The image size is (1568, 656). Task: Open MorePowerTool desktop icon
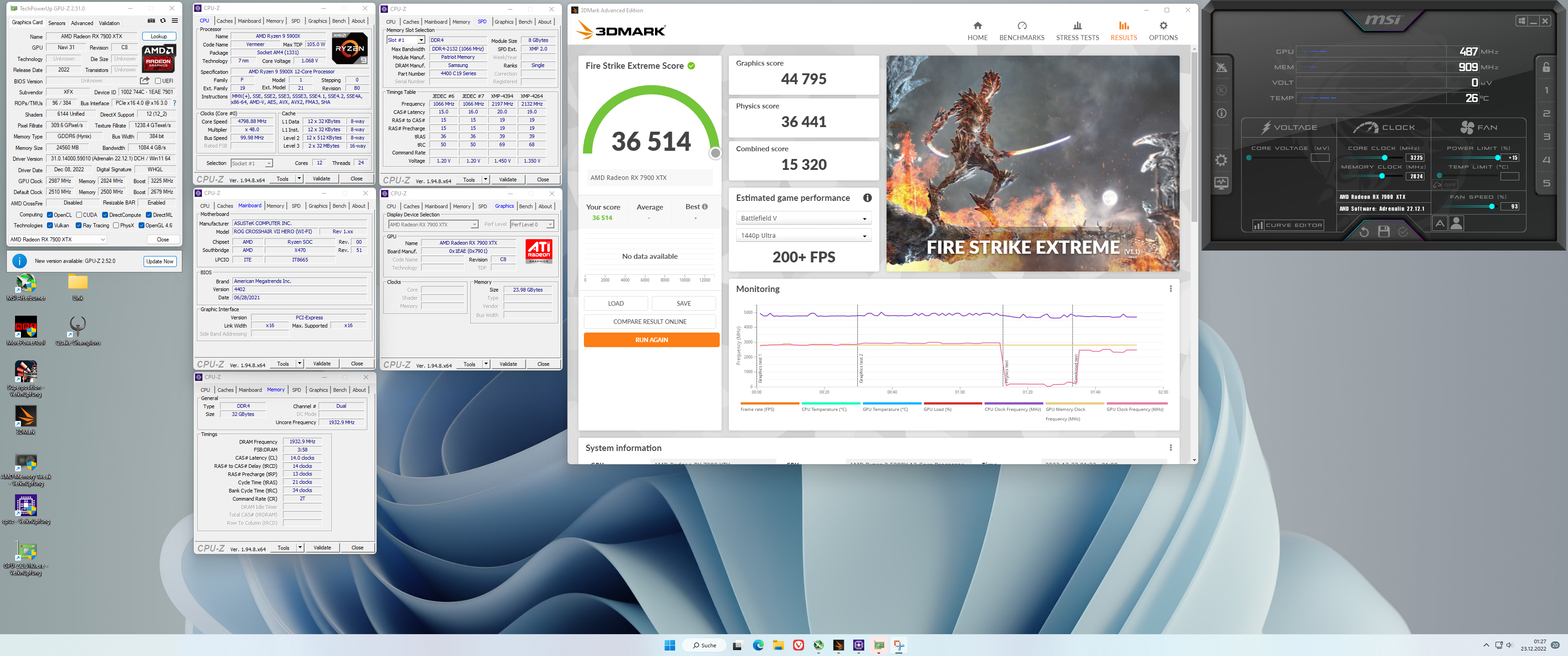26,331
